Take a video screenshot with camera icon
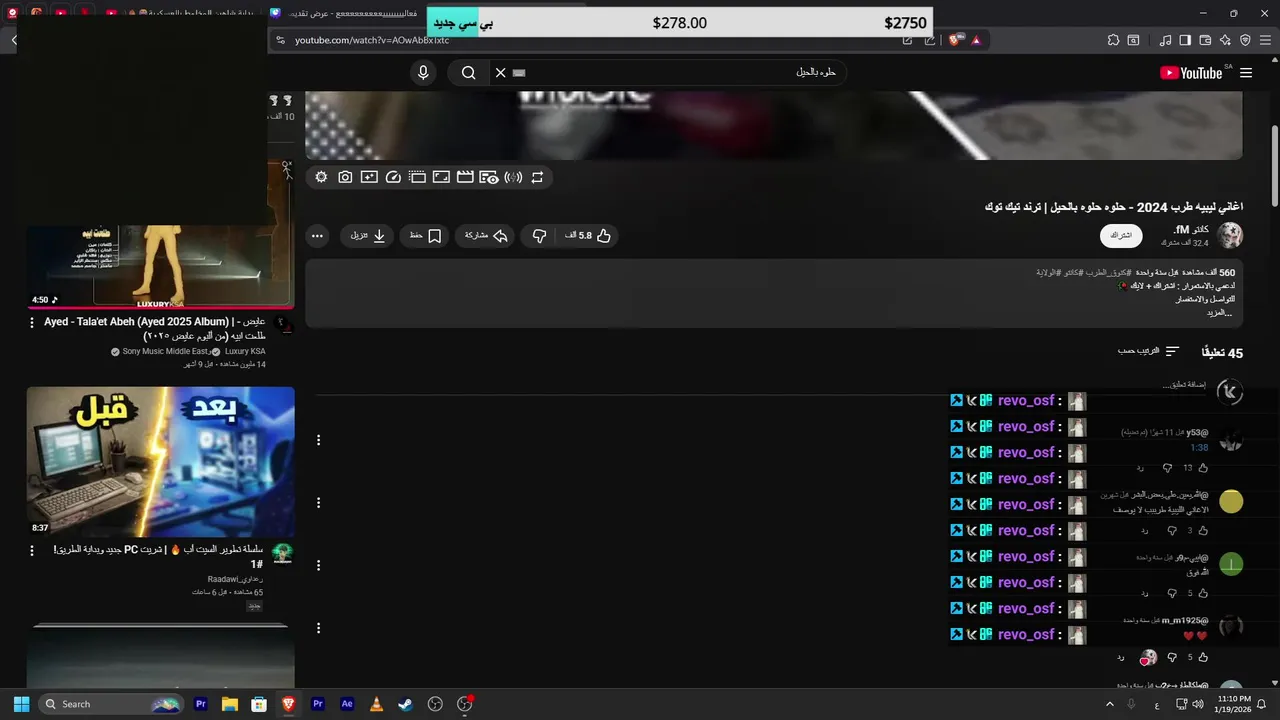The width and height of the screenshot is (1280, 720). 345,177
